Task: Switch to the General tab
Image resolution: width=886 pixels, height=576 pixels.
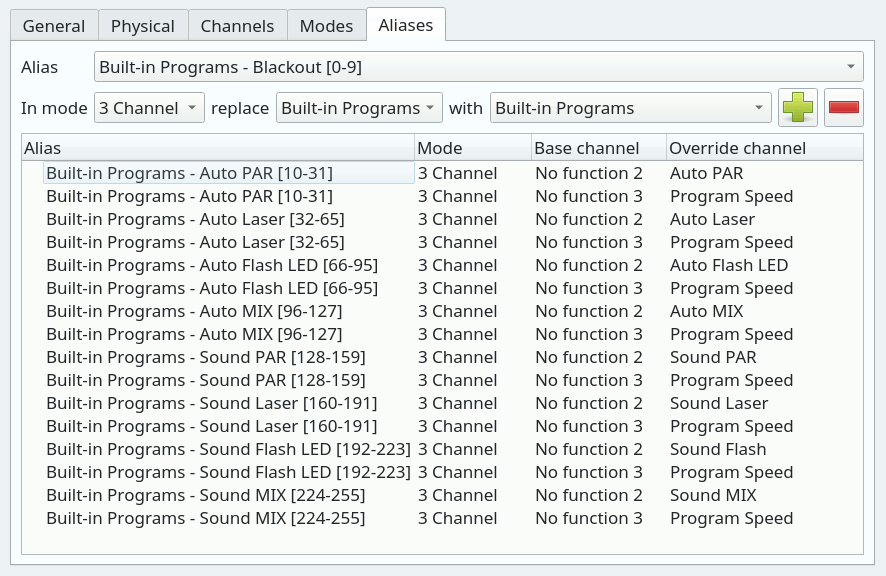Action: tap(54, 26)
